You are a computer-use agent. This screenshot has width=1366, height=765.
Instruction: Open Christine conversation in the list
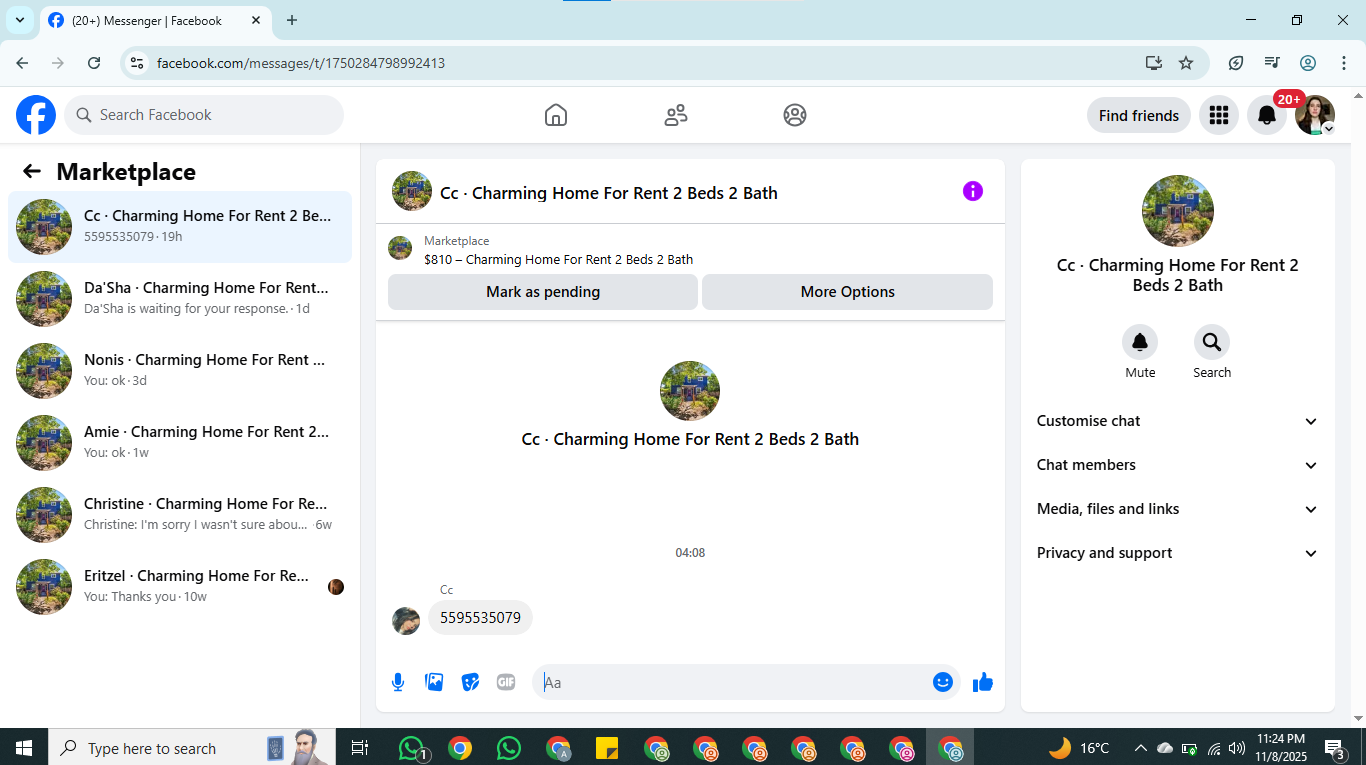[x=180, y=515]
